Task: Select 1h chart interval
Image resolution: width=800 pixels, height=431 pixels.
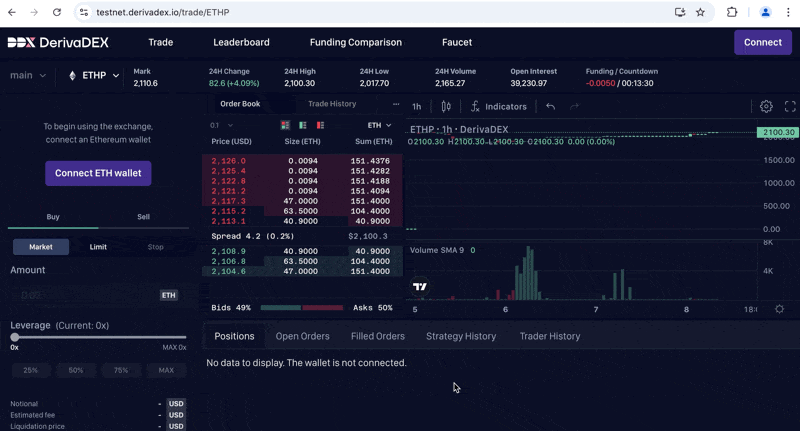Action: [x=417, y=107]
